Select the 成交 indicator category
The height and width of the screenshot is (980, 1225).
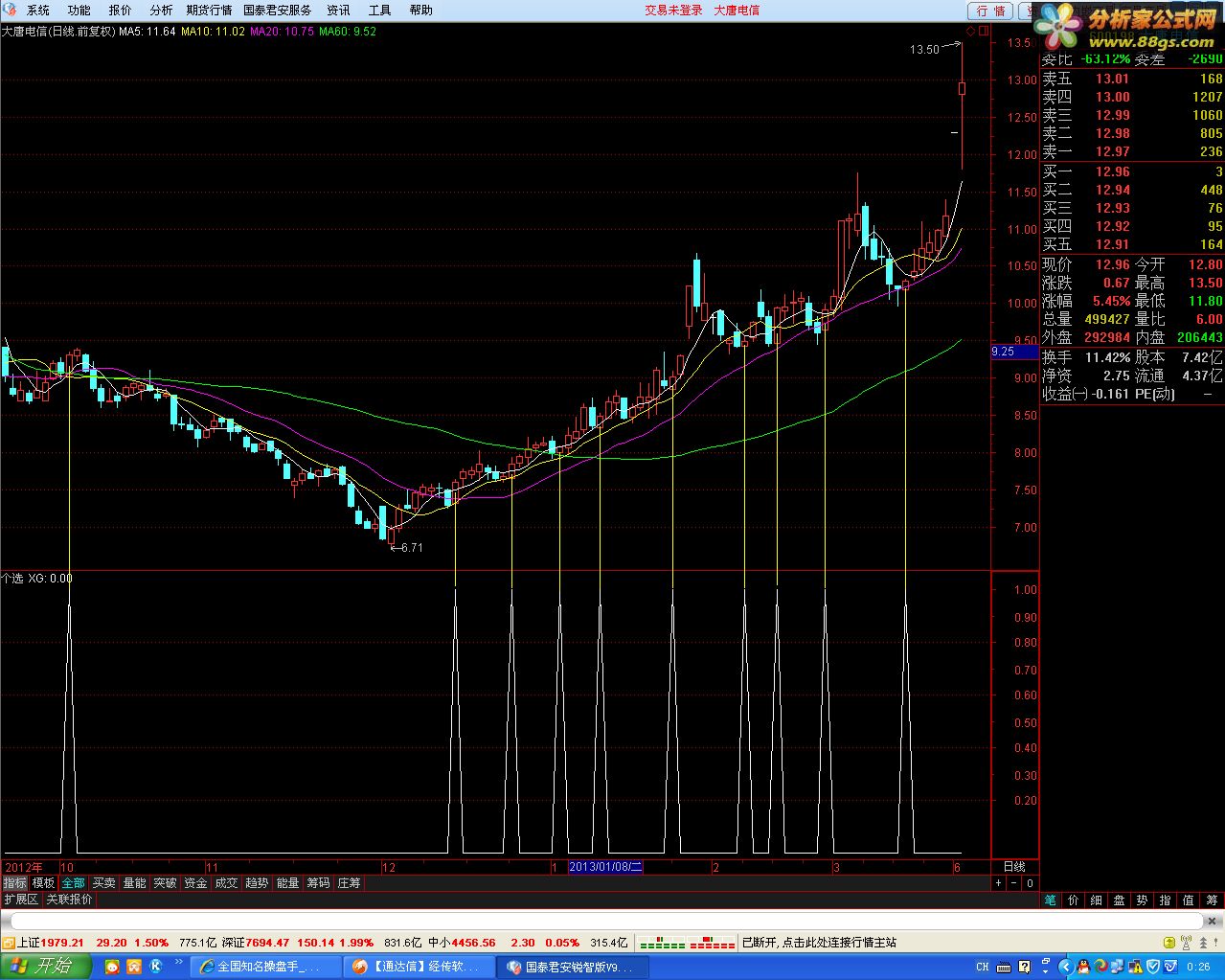click(x=226, y=883)
